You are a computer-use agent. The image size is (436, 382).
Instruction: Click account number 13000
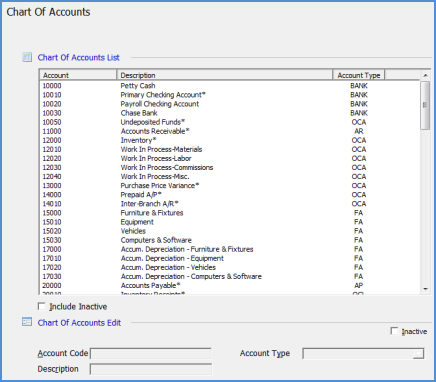click(52, 185)
